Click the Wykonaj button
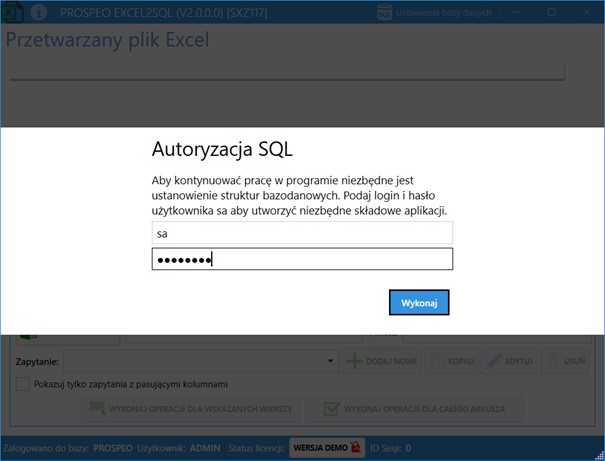Viewport: 605px width, 461px height. pyautogui.click(x=419, y=302)
